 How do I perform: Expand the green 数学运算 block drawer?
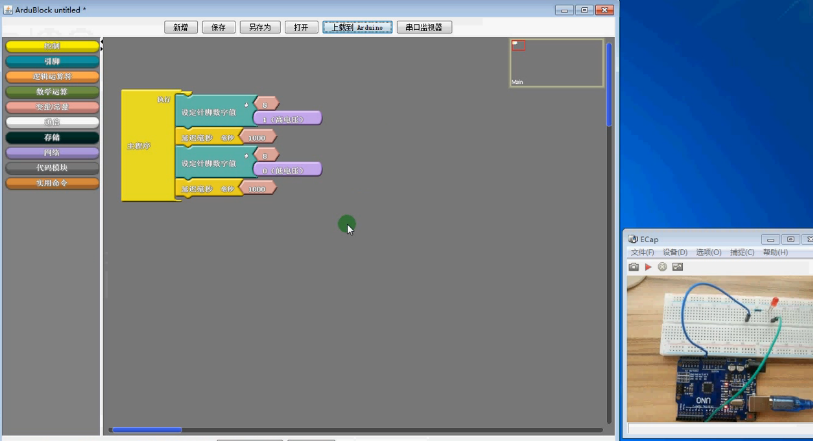tap(52, 92)
